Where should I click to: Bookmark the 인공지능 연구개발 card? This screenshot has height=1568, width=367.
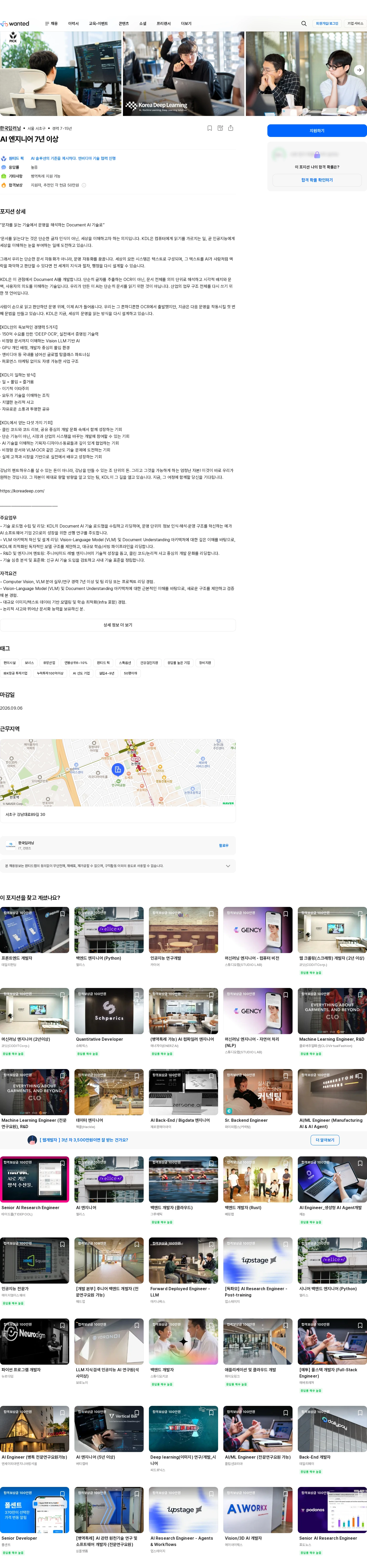(211, 914)
